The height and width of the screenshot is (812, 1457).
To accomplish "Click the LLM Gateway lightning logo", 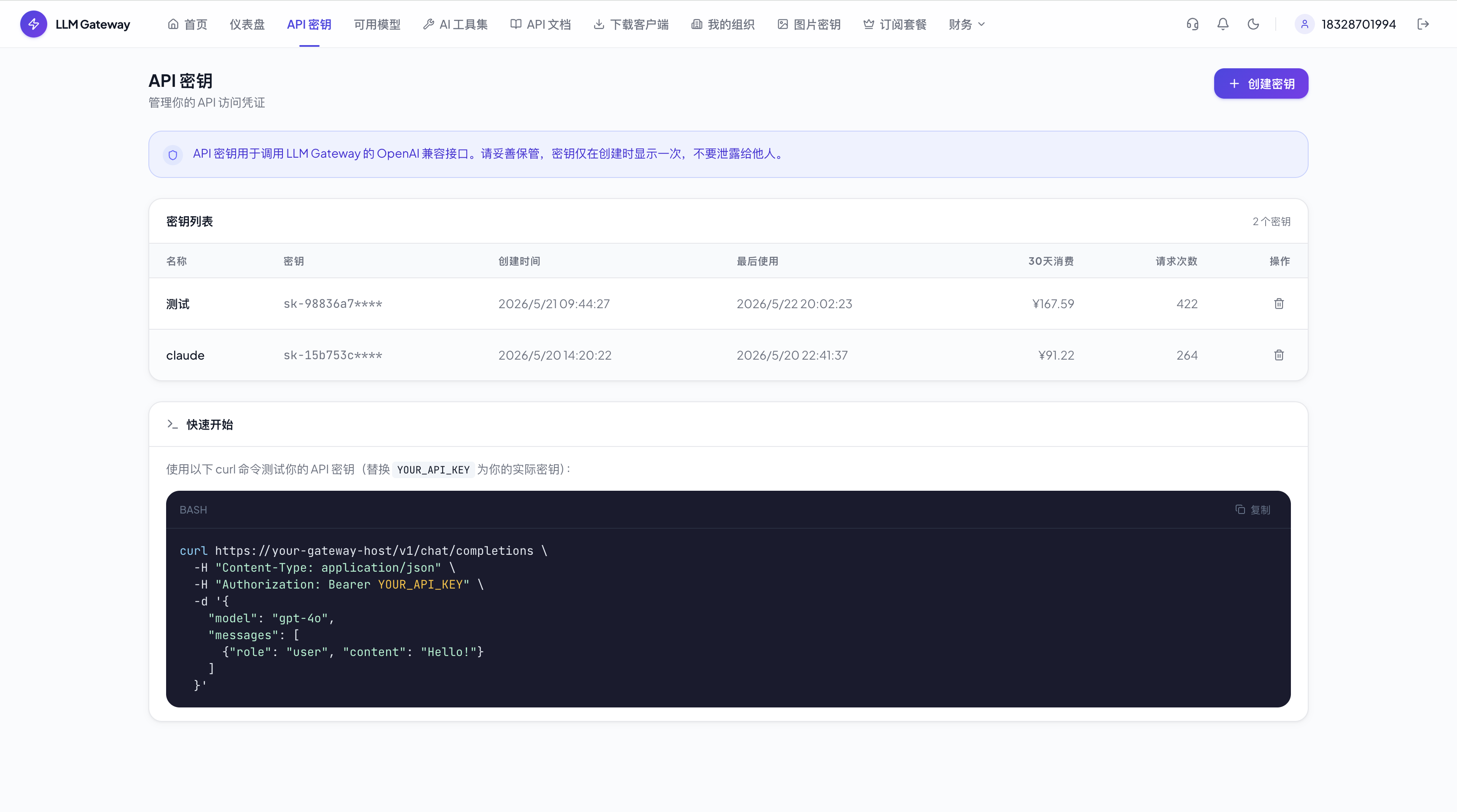I will click(x=33, y=24).
